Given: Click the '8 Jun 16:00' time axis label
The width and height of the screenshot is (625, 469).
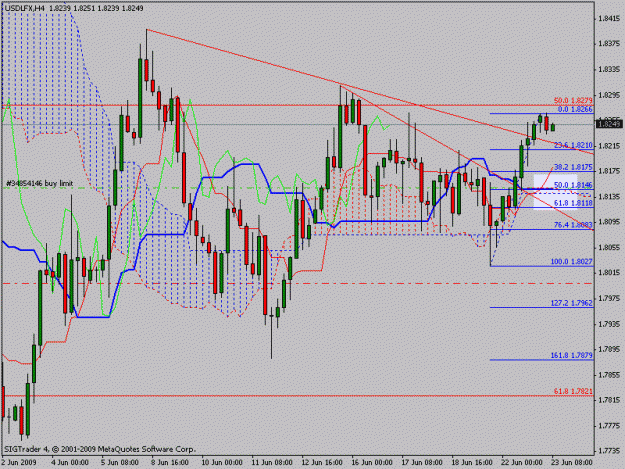Looking at the screenshot, I should coord(170,463).
